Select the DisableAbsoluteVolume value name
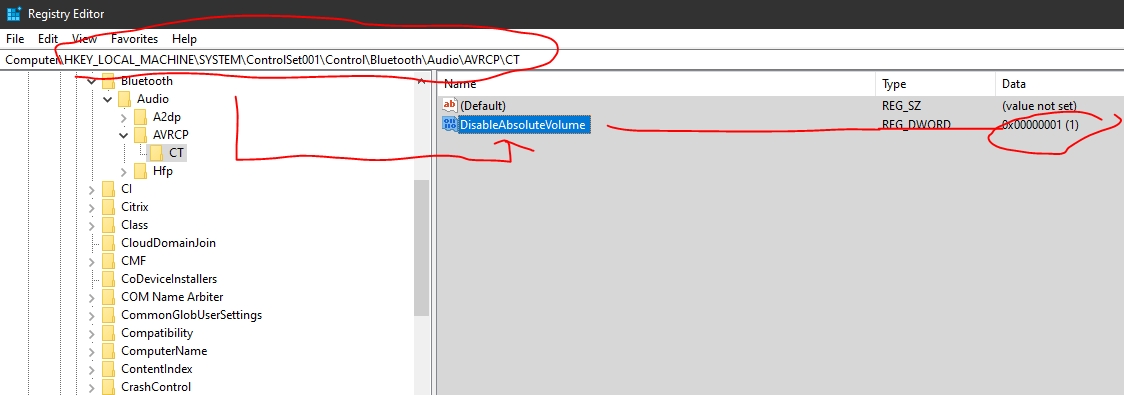This screenshot has width=1124, height=395. click(524, 125)
